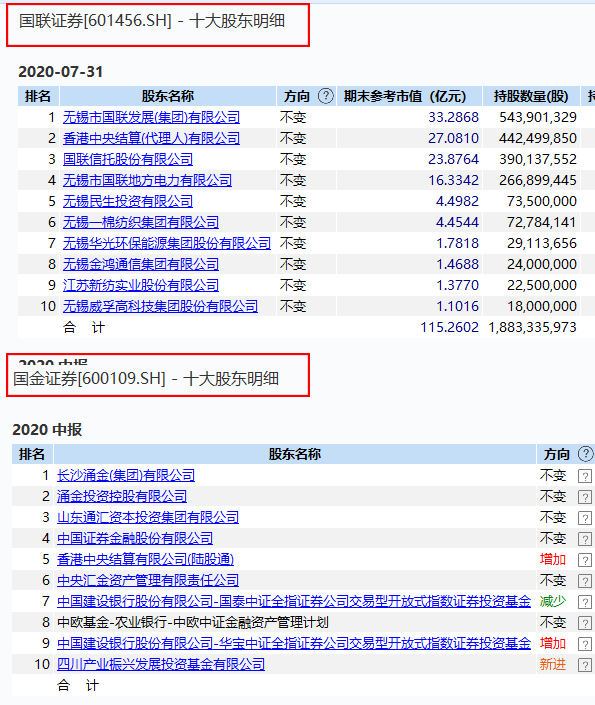
Task: Open link 香港中央结算有限公司(陆股通)
Action: pos(145,559)
